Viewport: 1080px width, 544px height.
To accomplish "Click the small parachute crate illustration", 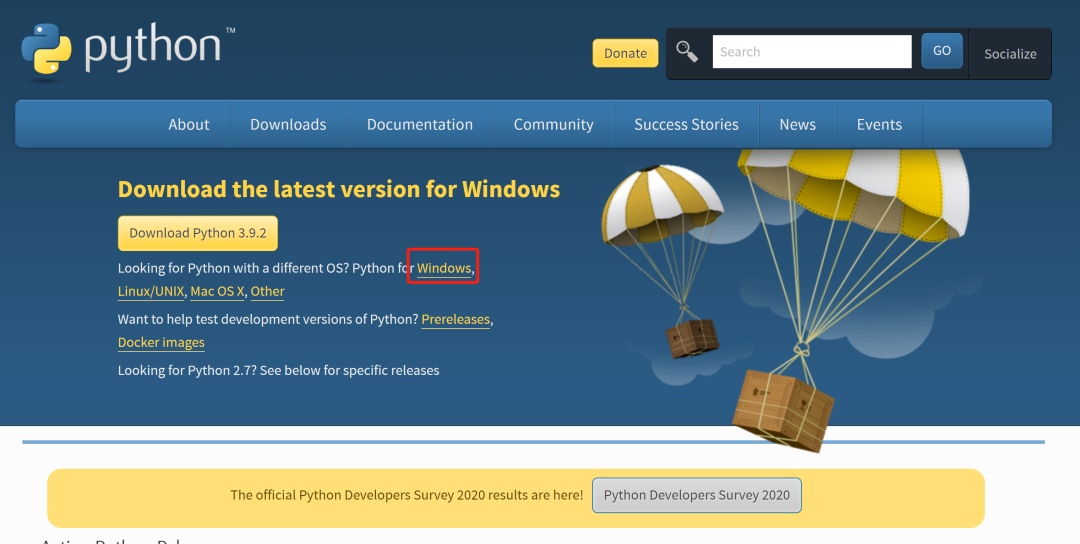I will tap(692, 337).
